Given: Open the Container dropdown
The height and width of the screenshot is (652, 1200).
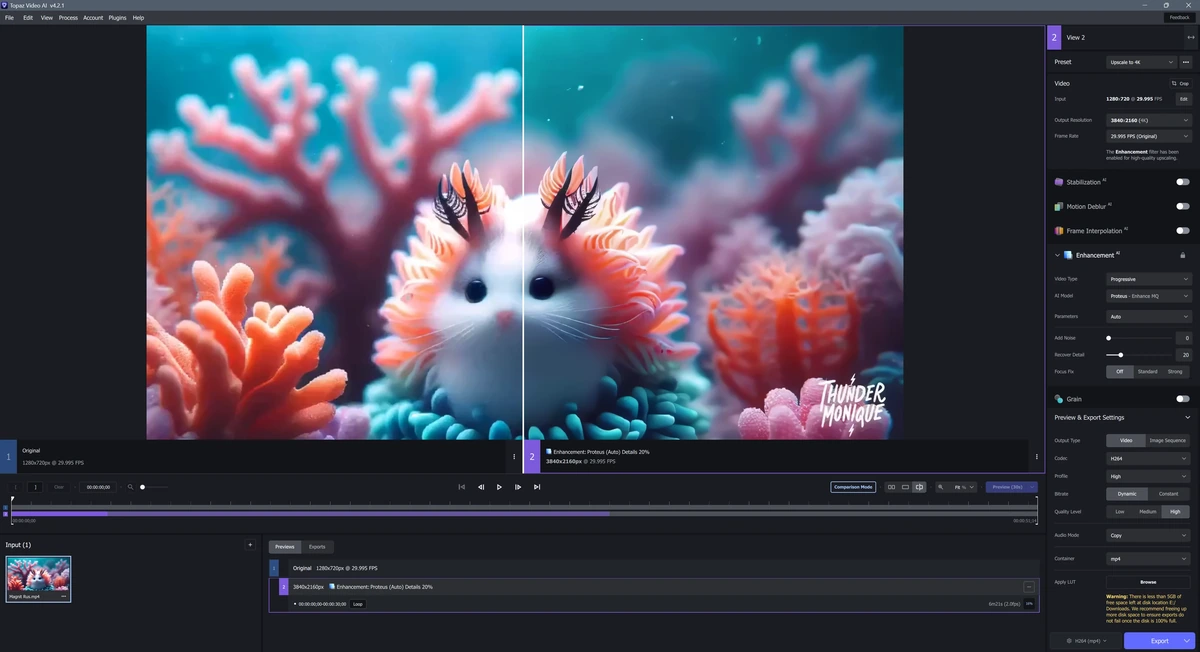Looking at the screenshot, I should pyautogui.click(x=1148, y=559).
